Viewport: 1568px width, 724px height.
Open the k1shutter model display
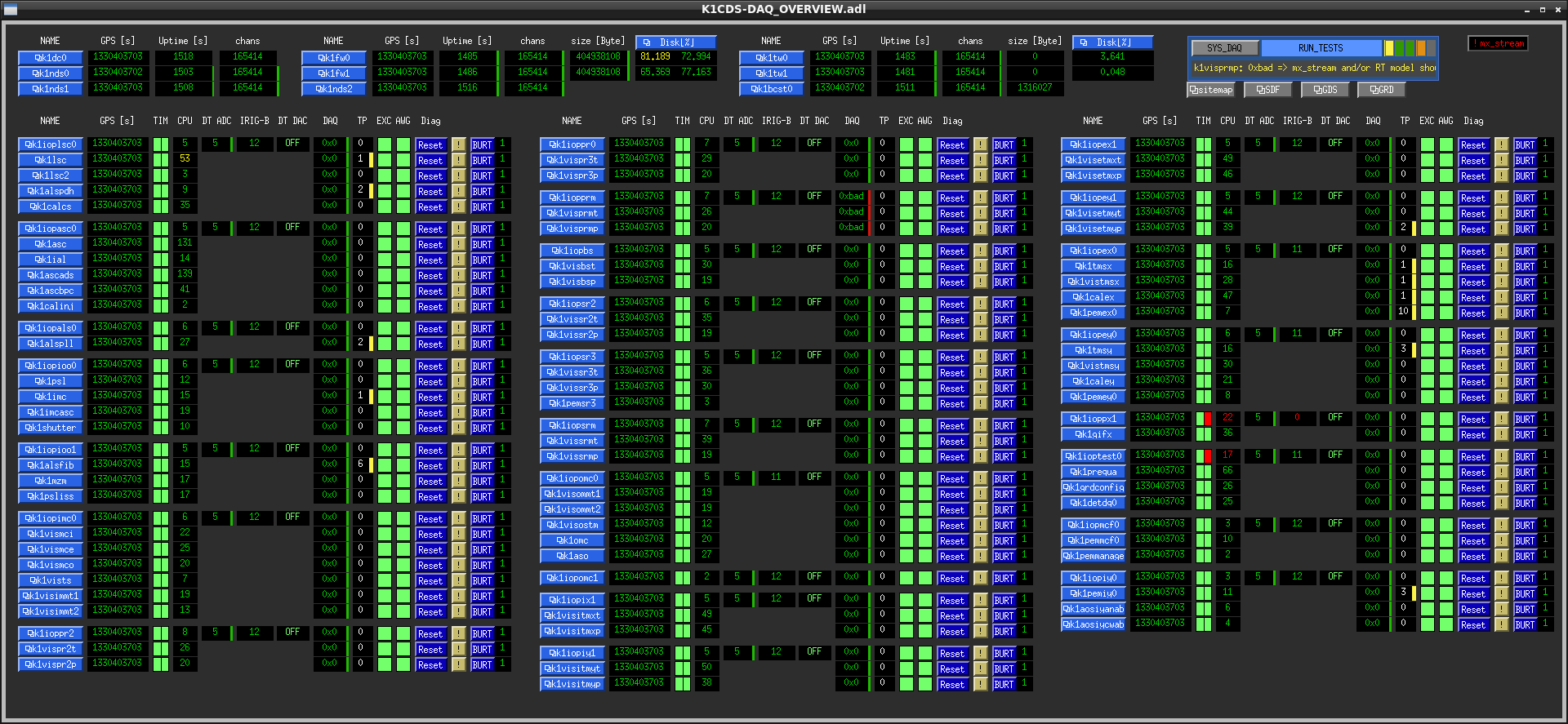pyautogui.click(x=51, y=428)
